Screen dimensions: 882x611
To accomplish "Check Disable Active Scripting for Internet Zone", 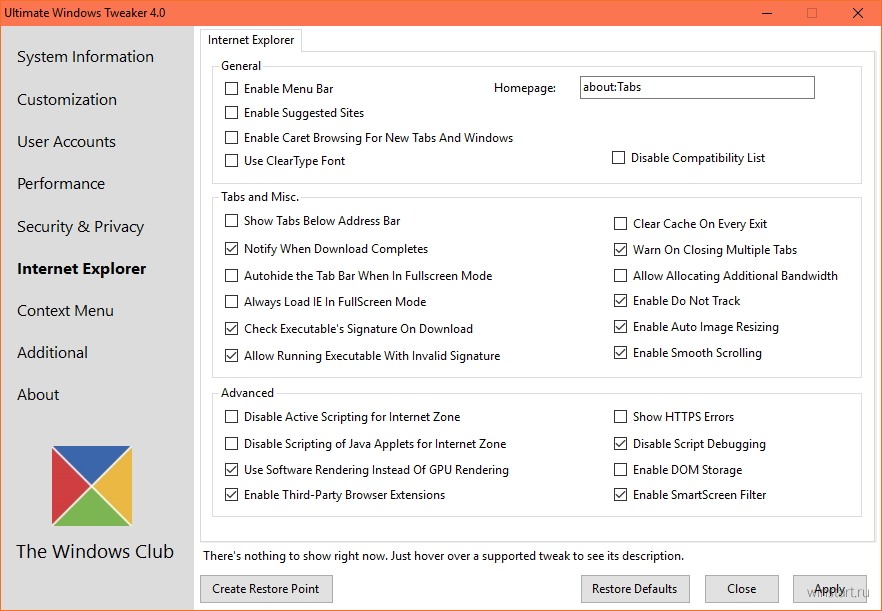I will 231,417.
